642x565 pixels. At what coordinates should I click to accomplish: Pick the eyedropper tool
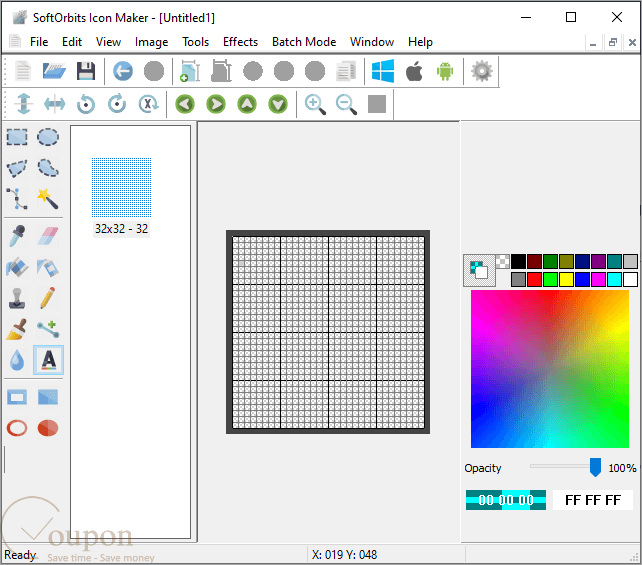(x=17, y=236)
